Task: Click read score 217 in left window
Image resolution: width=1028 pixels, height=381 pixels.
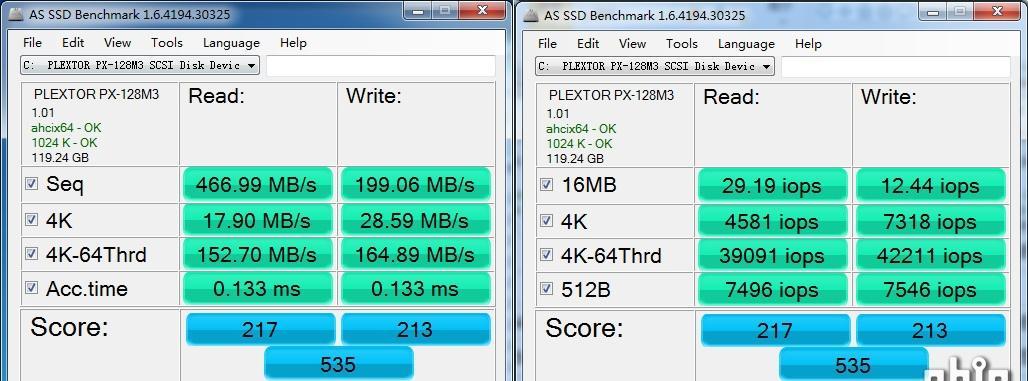Action: click(x=260, y=329)
